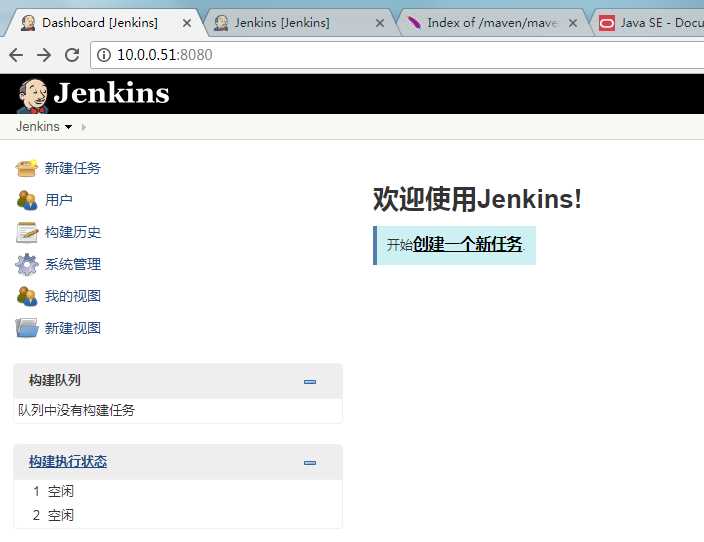
Task: Click the Jenkins breadcrumb link
Action: pyautogui.click(x=38, y=127)
